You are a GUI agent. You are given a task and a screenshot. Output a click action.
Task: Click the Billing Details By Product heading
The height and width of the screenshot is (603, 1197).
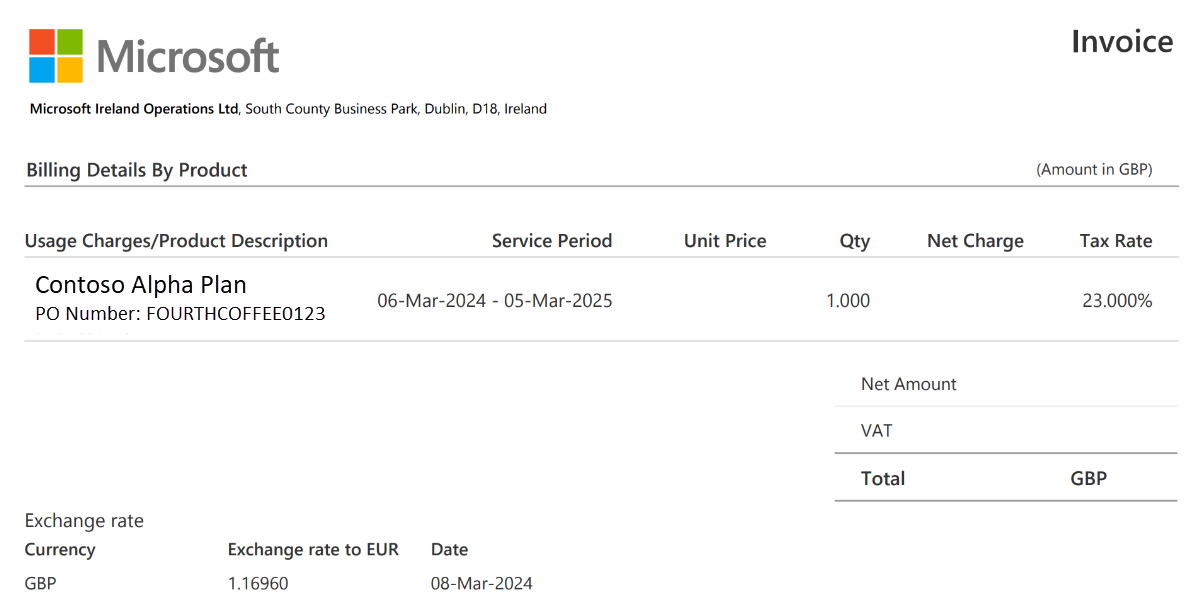coord(137,170)
